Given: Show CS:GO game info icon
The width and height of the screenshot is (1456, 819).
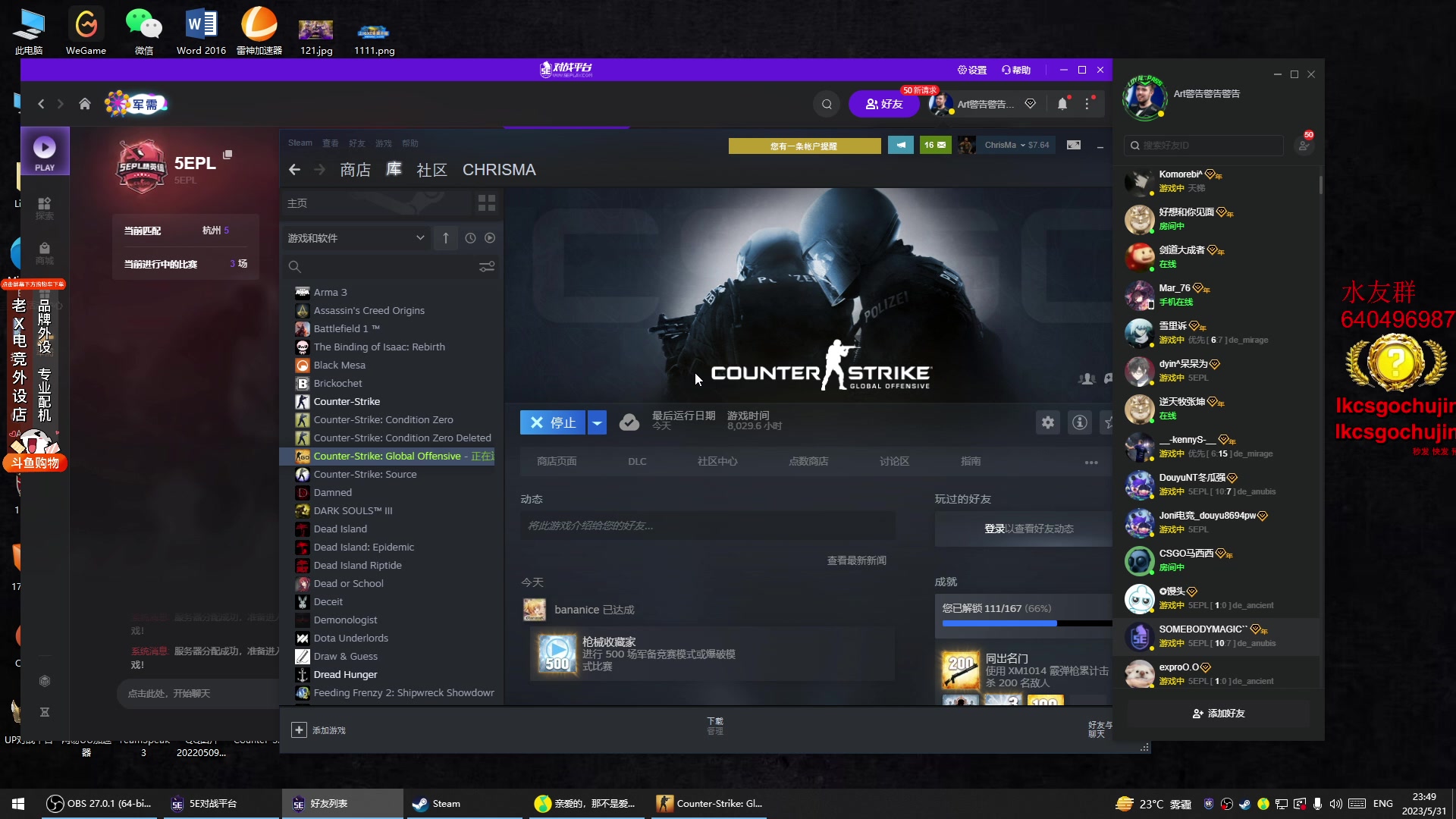Looking at the screenshot, I should 1080,422.
